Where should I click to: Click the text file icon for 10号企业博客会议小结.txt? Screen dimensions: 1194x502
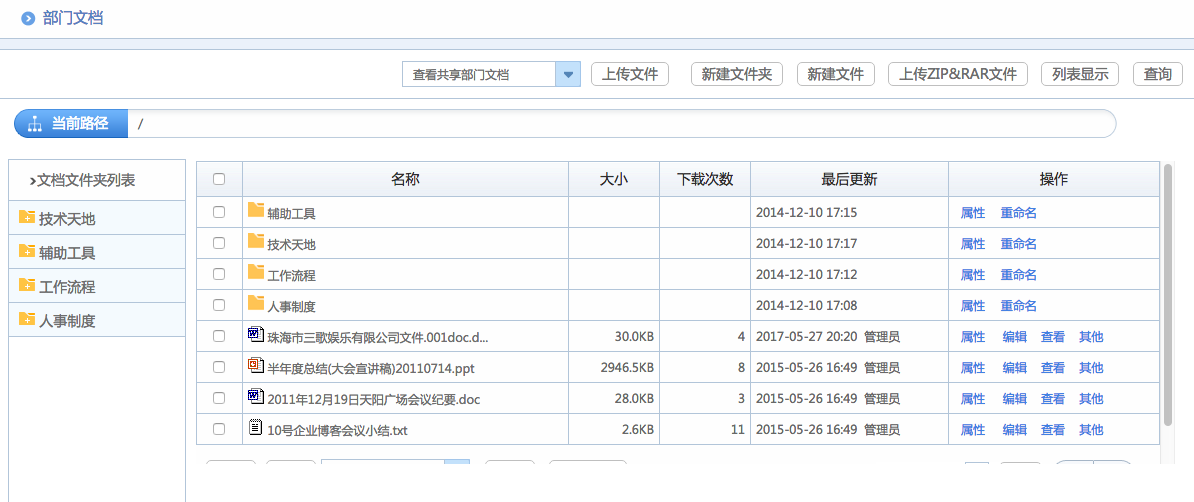click(x=255, y=428)
